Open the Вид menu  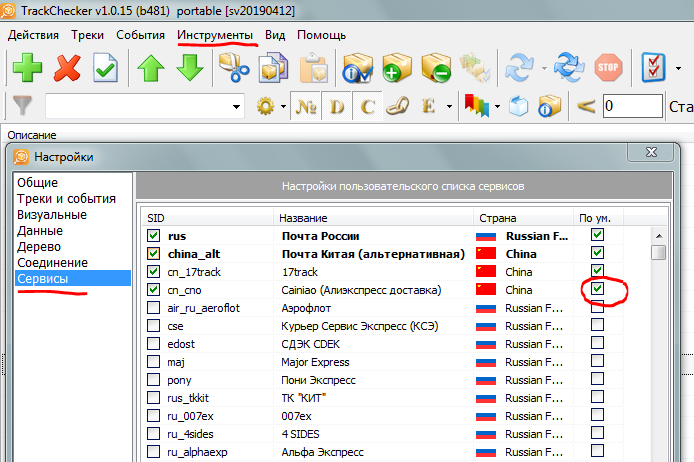275,35
